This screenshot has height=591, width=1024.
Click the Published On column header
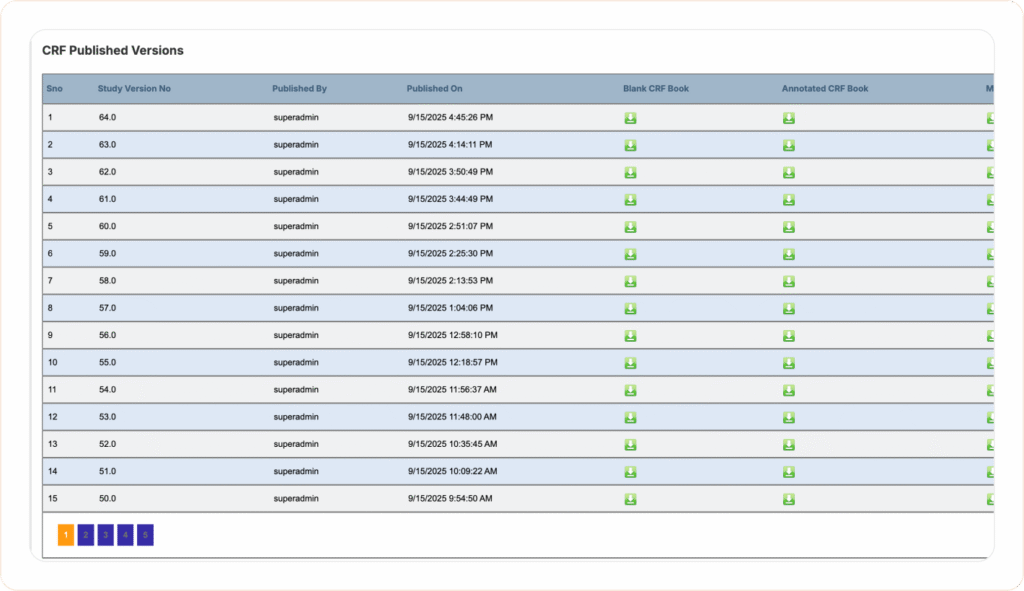click(x=434, y=88)
